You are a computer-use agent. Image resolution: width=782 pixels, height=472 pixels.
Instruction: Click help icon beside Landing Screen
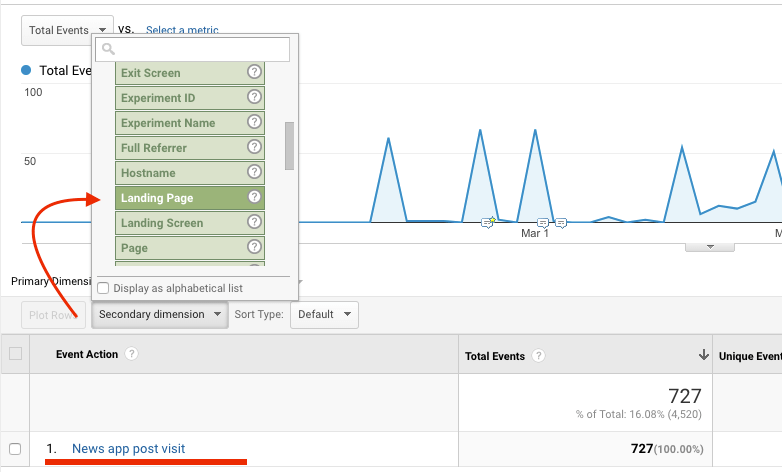click(x=254, y=222)
